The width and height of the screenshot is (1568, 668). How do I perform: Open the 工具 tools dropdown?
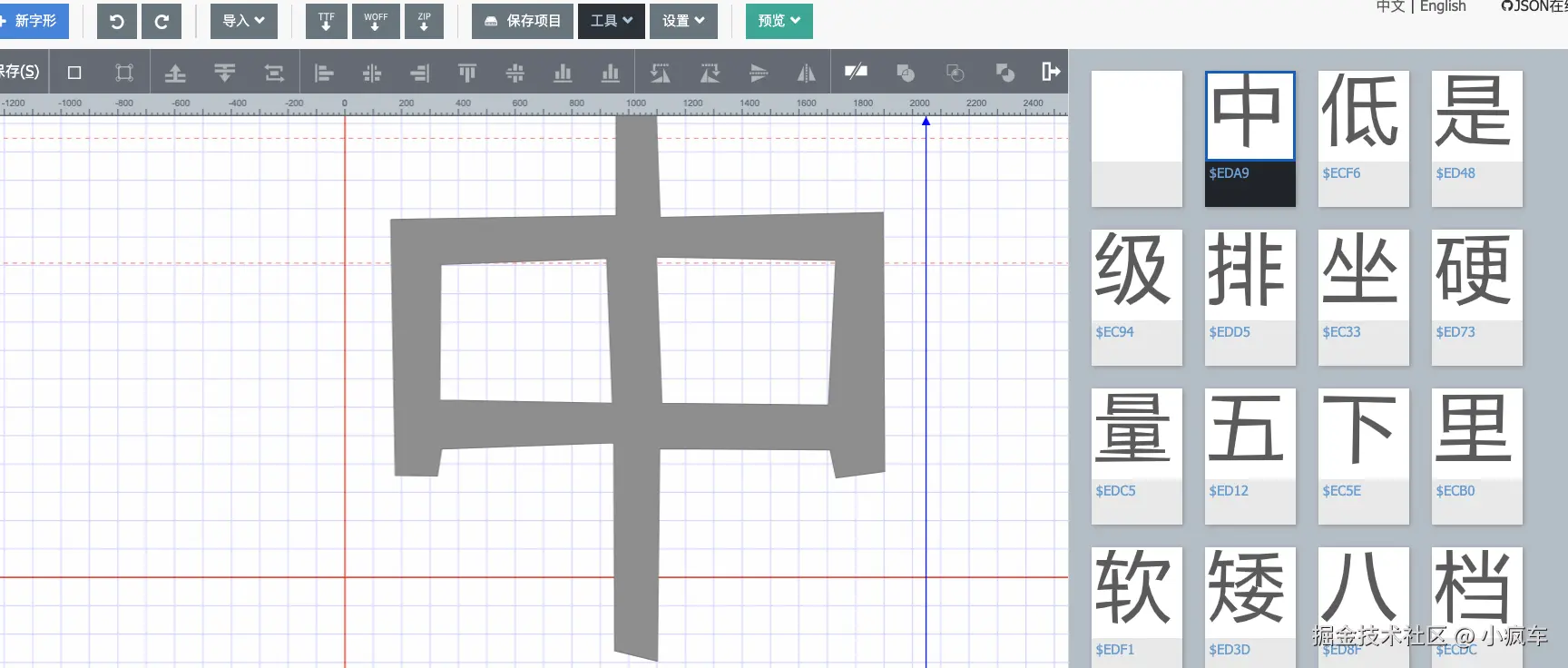[612, 21]
